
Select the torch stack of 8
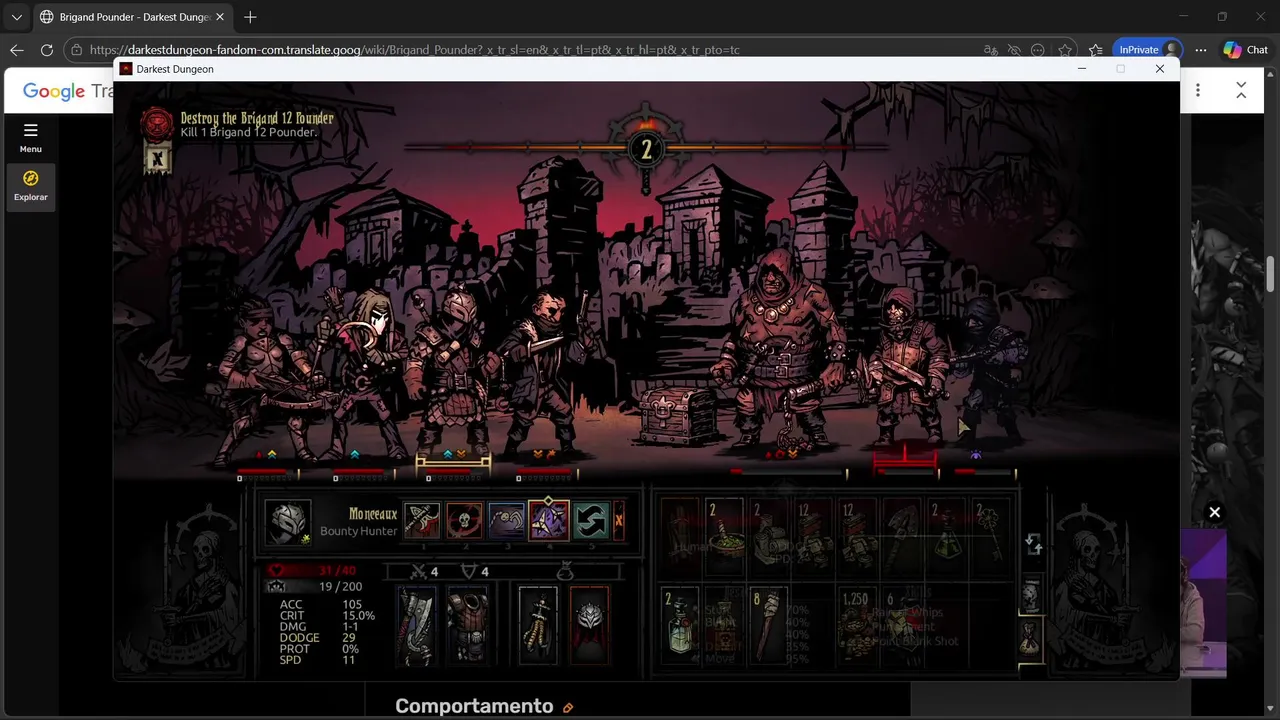768,625
